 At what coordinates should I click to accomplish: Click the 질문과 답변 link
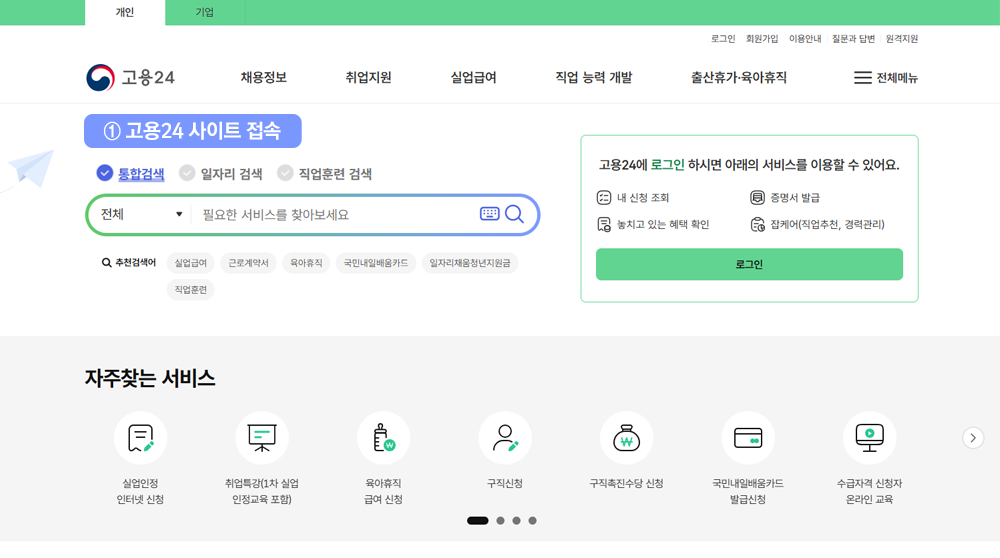click(853, 39)
